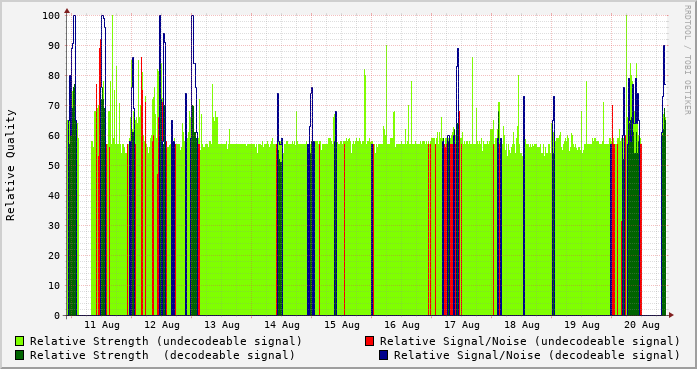The image size is (697, 369).
Task: Click the 100 value on the Y axis
Action: (51, 16)
